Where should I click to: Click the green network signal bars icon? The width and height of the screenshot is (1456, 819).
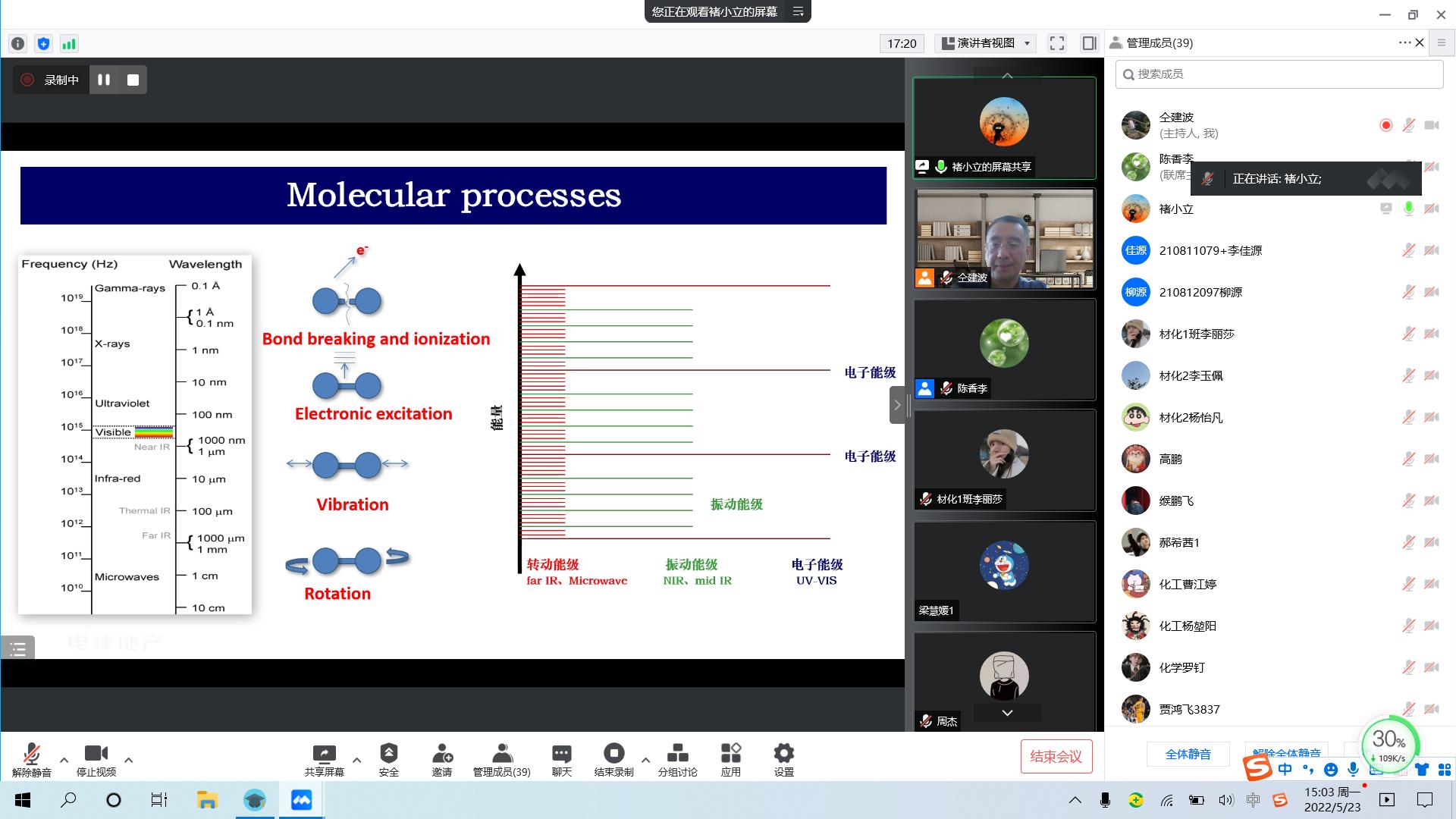coord(69,43)
